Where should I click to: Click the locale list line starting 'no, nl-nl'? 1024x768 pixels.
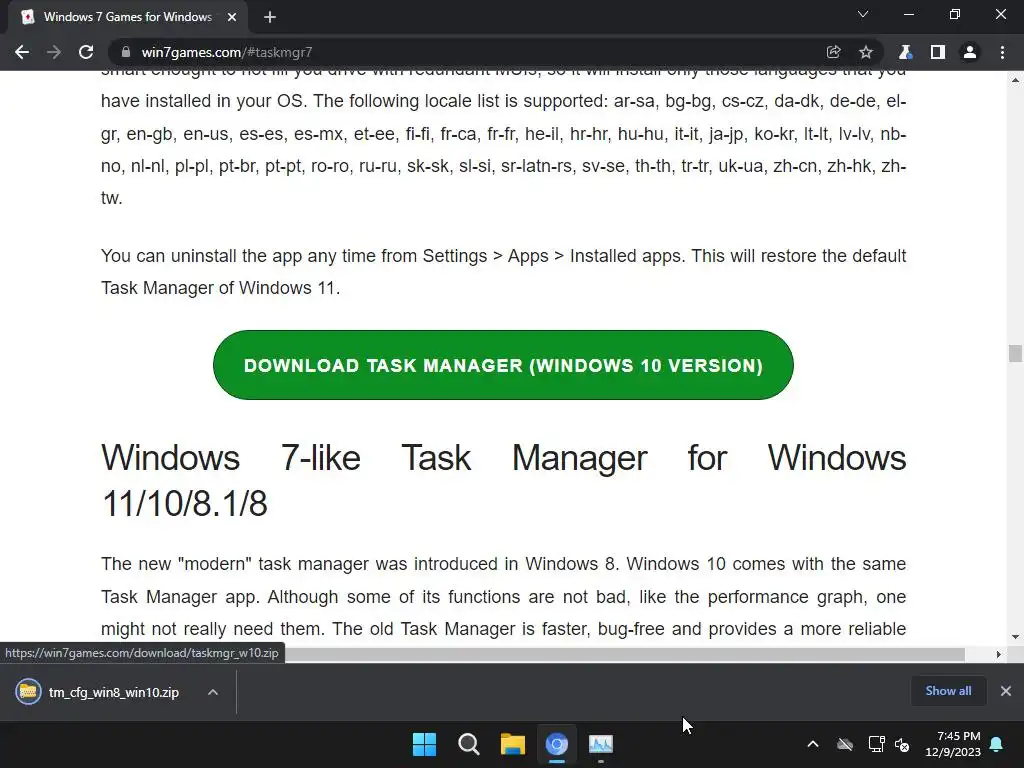click(503, 166)
